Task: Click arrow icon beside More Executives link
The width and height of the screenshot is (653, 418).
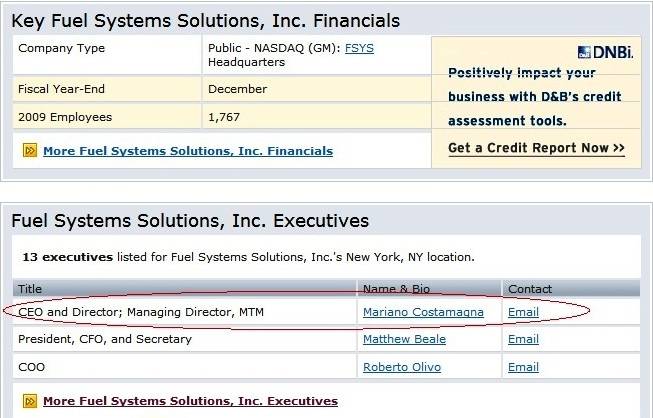Action: point(30,401)
